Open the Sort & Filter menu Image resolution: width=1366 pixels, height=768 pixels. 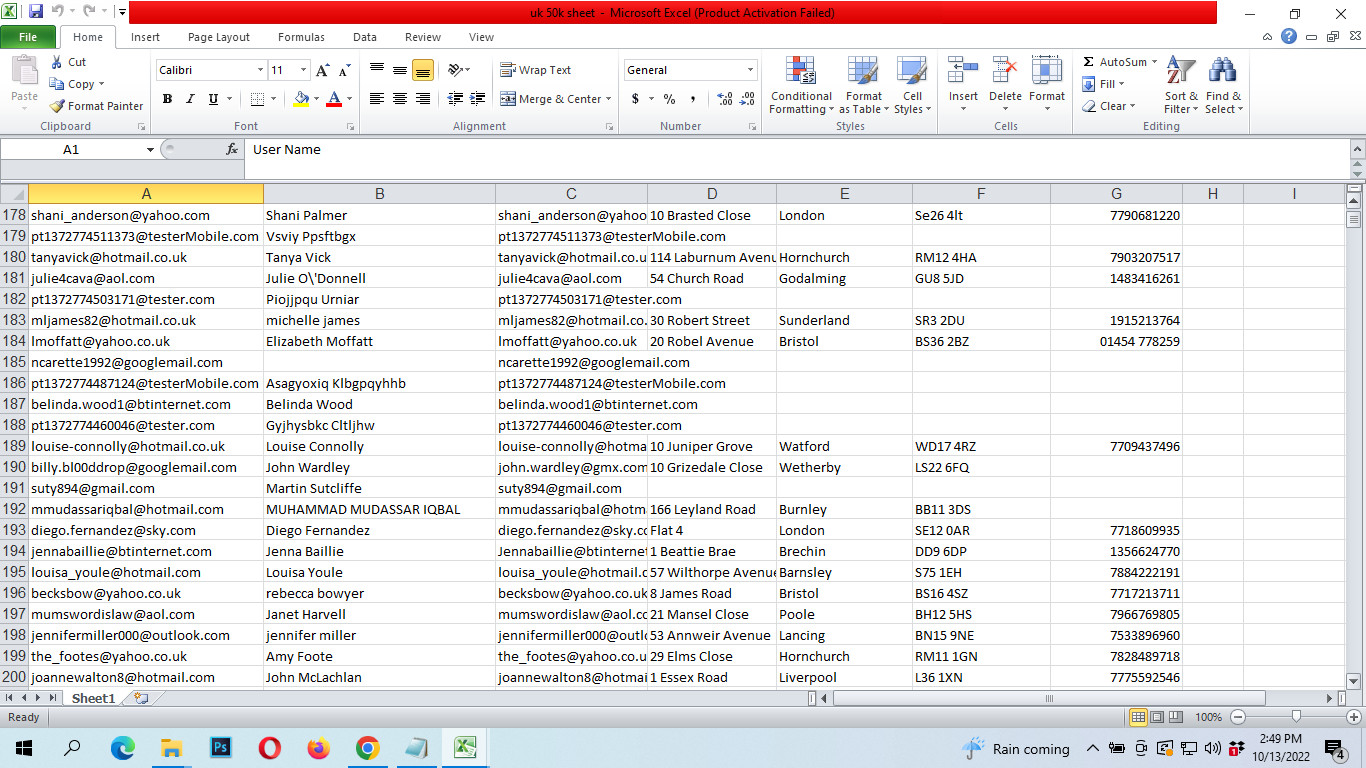pos(1181,86)
